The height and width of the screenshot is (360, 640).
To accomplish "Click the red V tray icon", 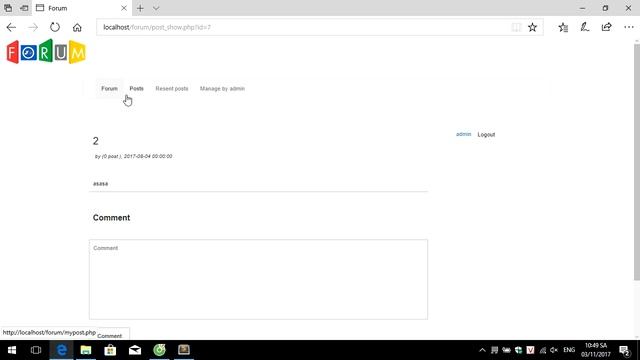I will pyautogui.click(x=530, y=350).
